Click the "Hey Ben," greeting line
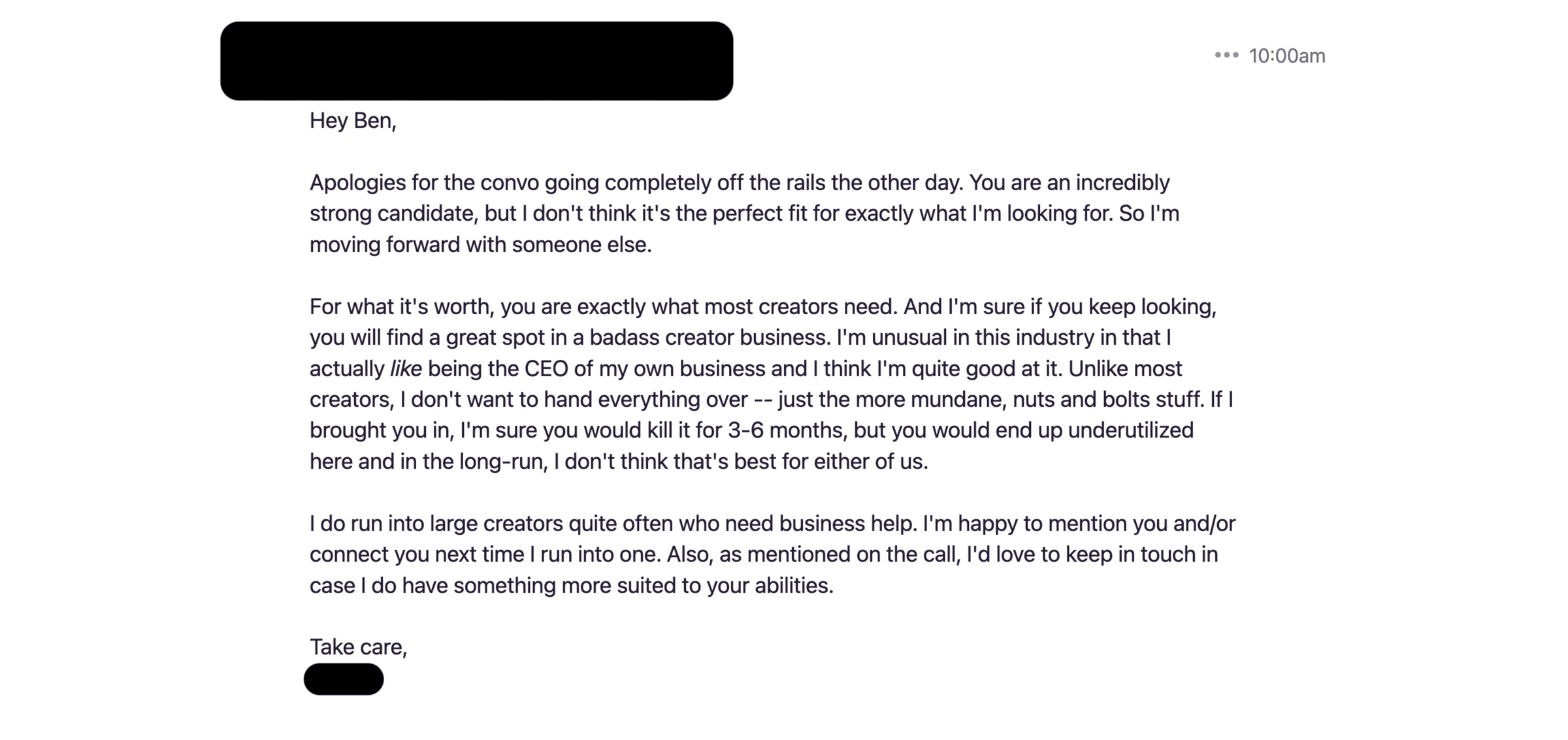 pos(353,121)
